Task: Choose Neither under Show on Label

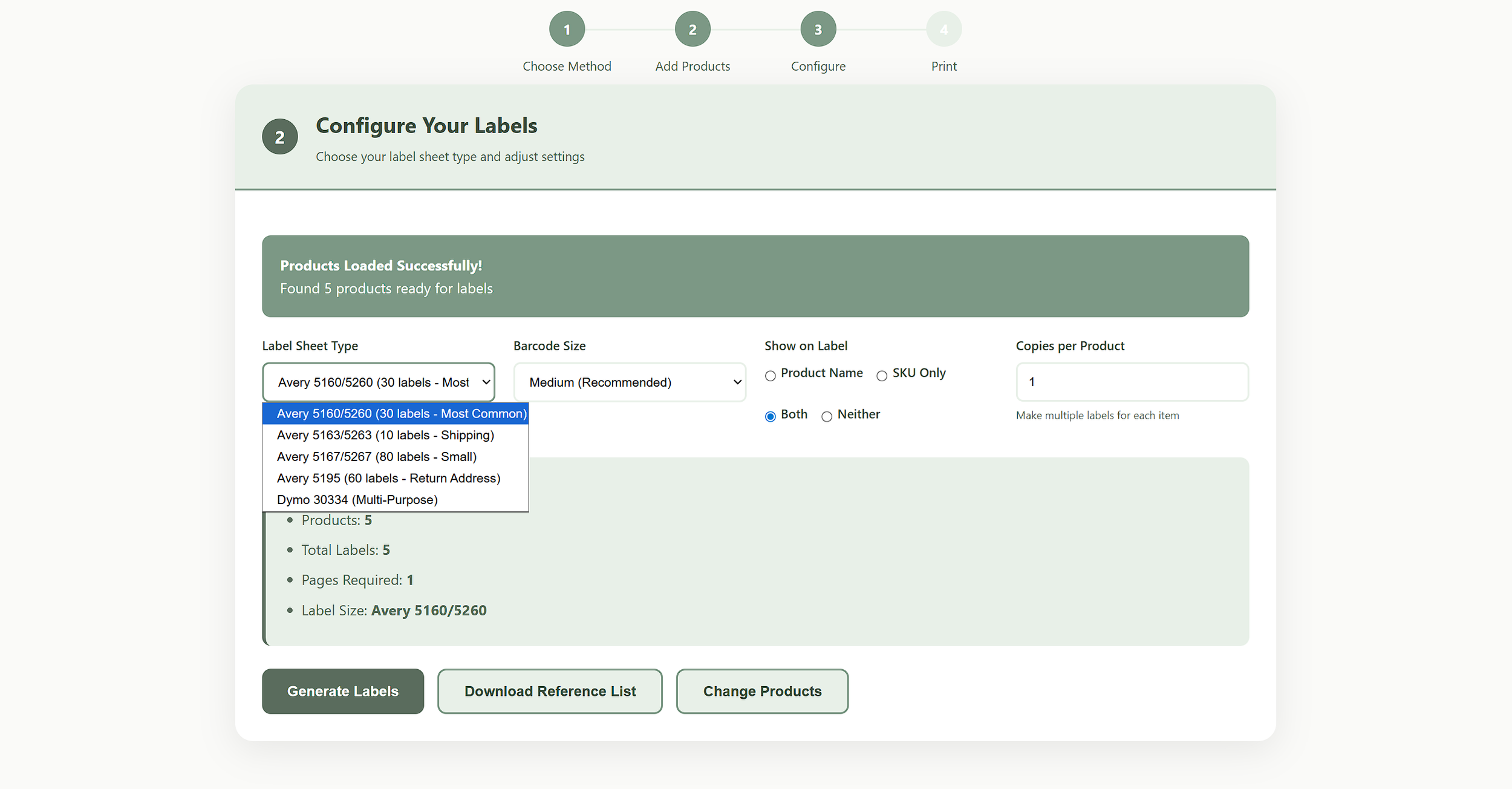Action: [x=827, y=417]
